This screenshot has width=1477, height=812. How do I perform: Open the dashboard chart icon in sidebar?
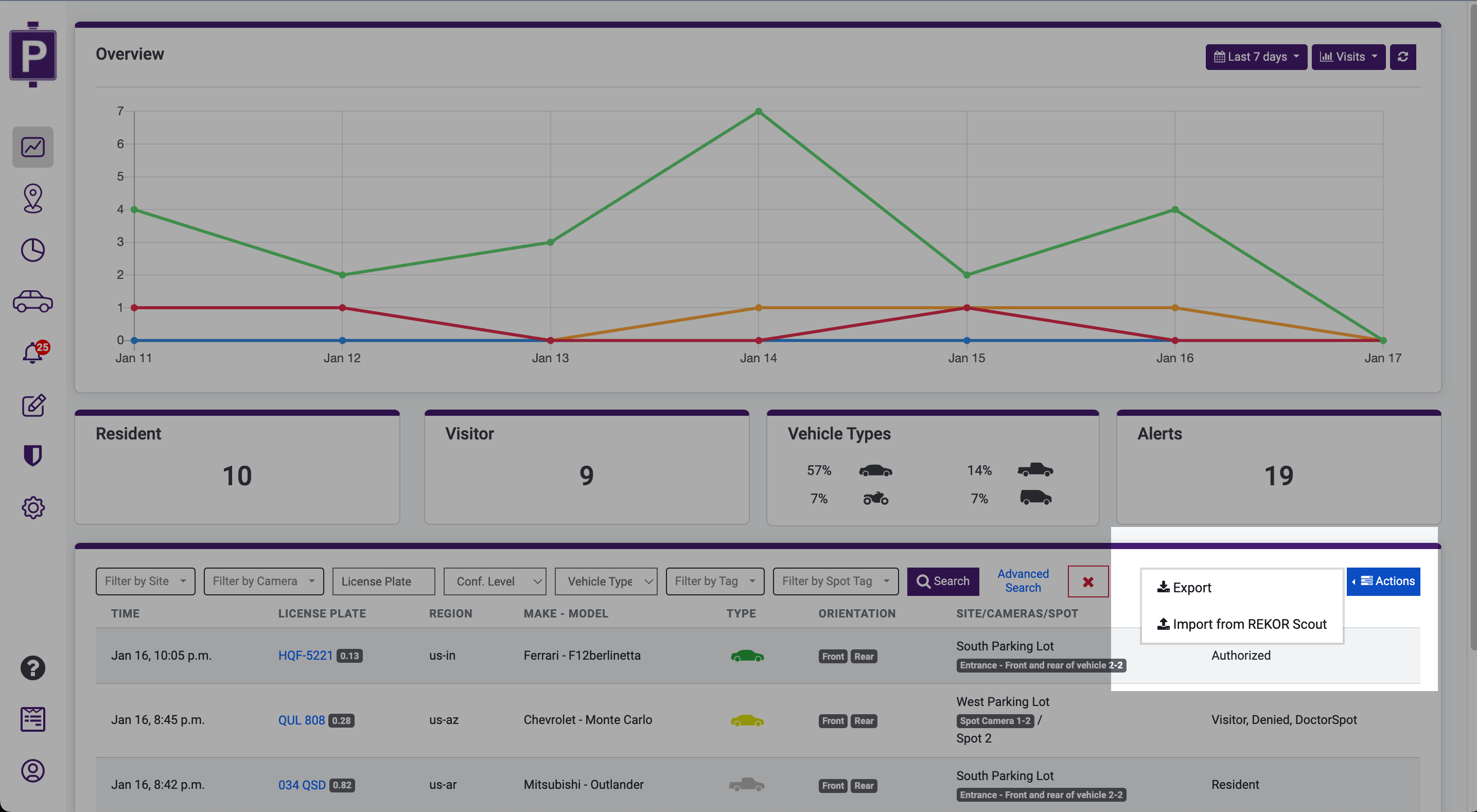click(x=33, y=147)
